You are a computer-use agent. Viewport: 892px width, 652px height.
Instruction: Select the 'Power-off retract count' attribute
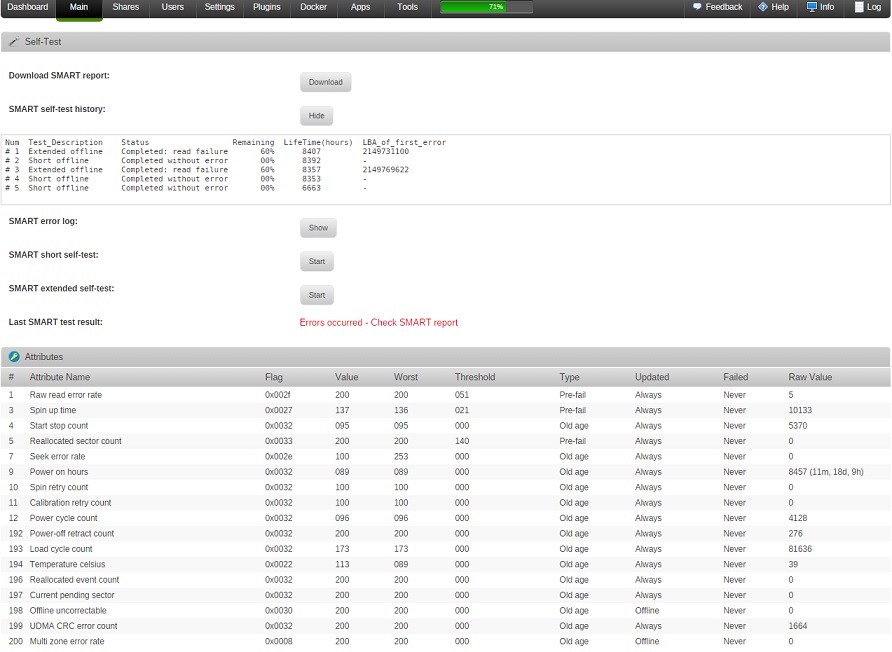72,533
